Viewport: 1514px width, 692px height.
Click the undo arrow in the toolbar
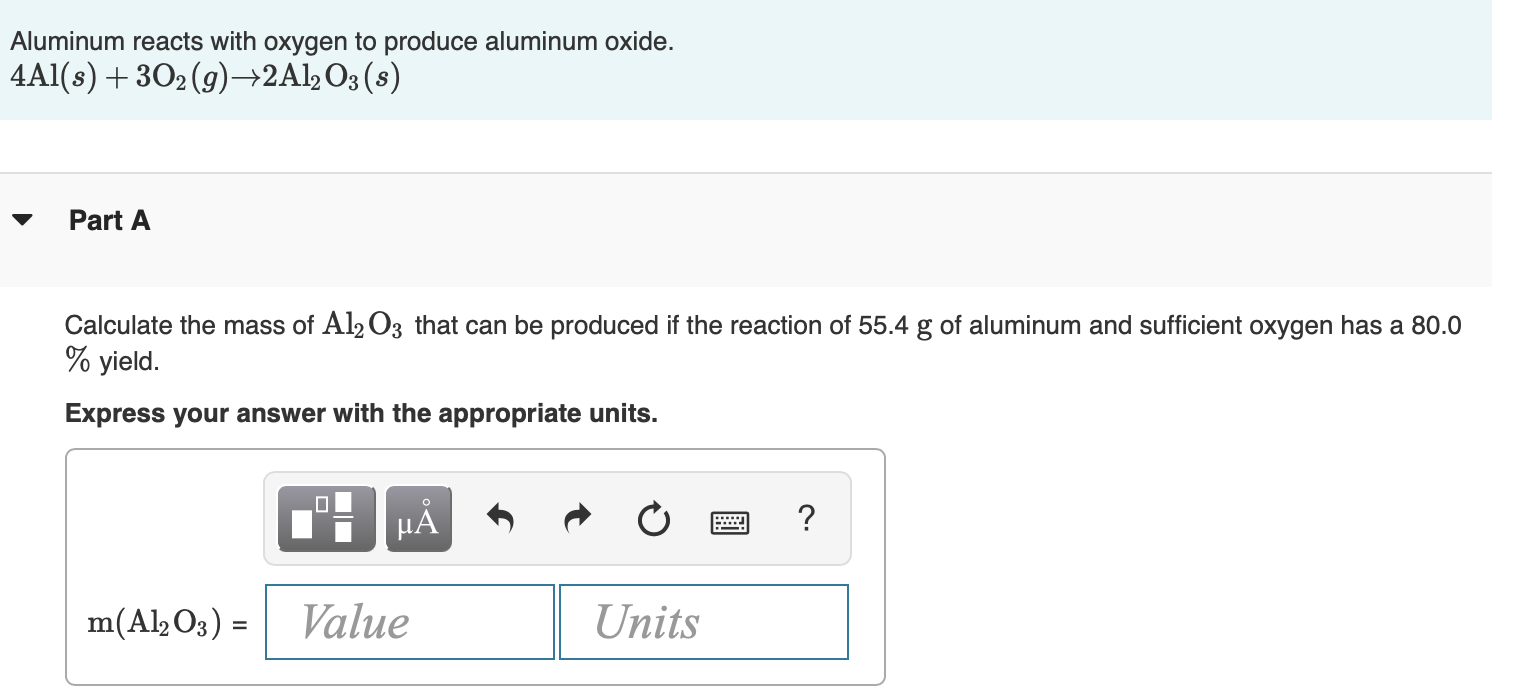click(500, 518)
